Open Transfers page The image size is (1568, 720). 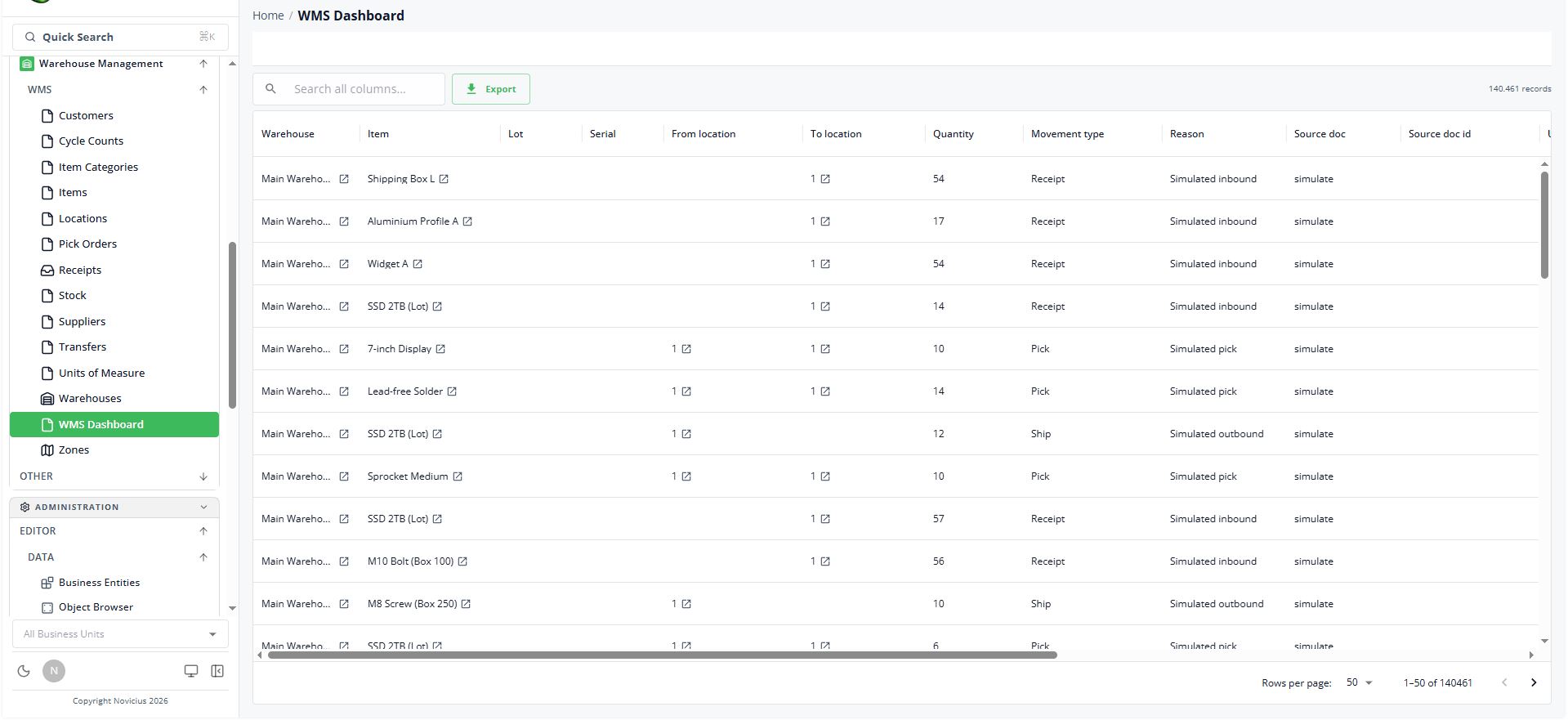114,347
